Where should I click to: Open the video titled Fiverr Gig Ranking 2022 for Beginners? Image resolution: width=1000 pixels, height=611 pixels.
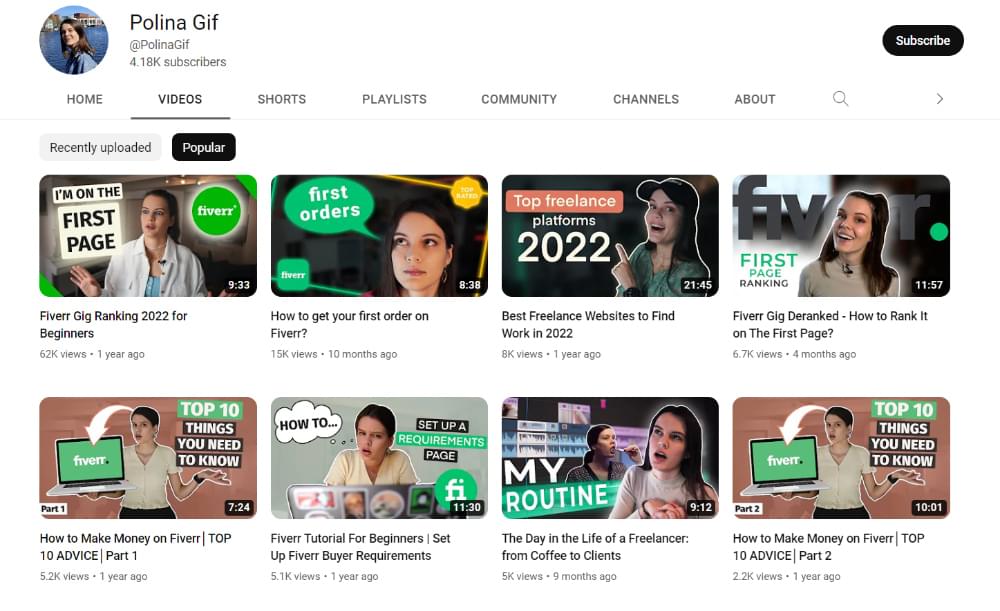click(147, 235)
